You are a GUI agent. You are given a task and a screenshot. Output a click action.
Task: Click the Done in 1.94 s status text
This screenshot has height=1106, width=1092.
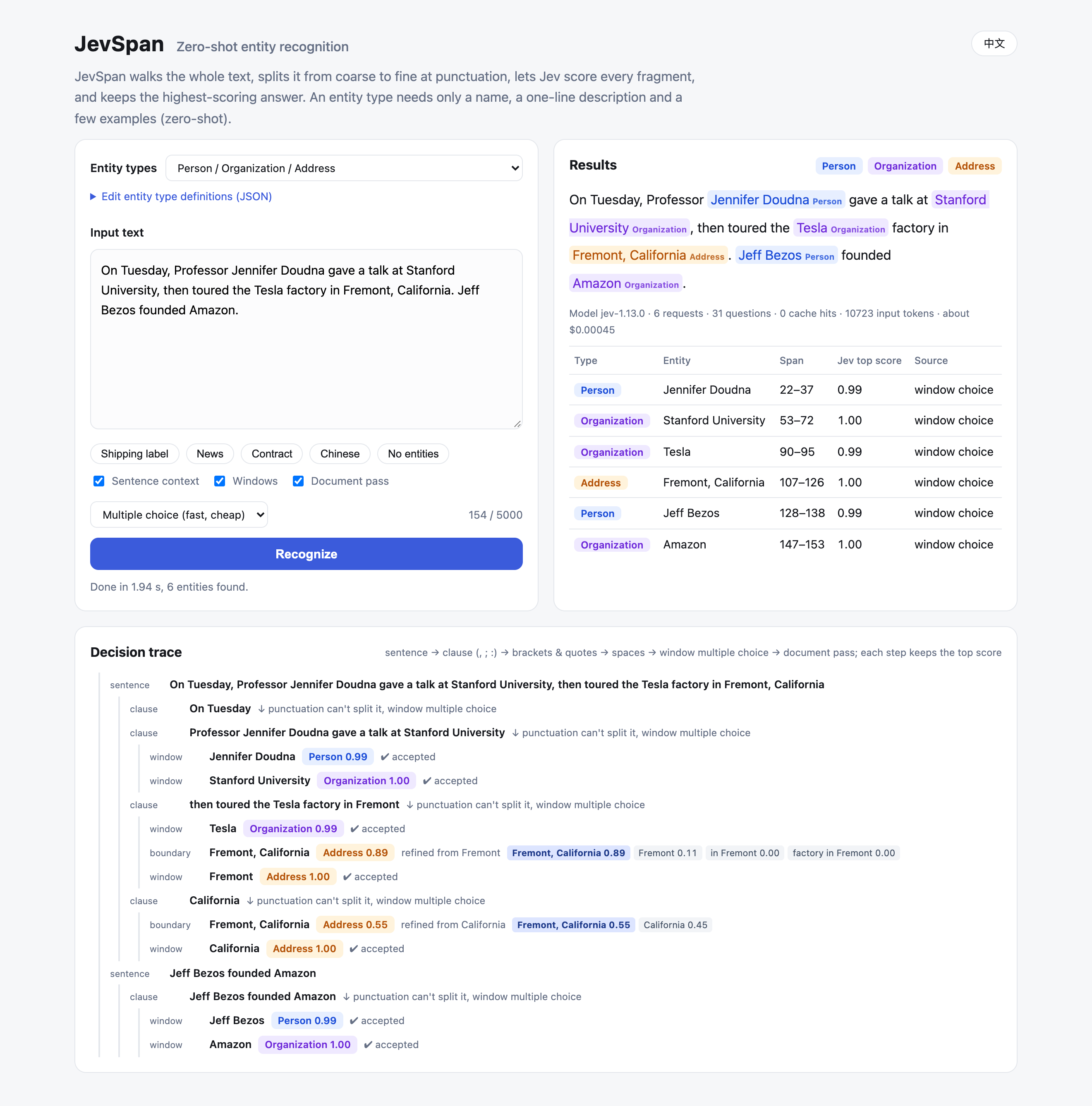pos(169,587)
